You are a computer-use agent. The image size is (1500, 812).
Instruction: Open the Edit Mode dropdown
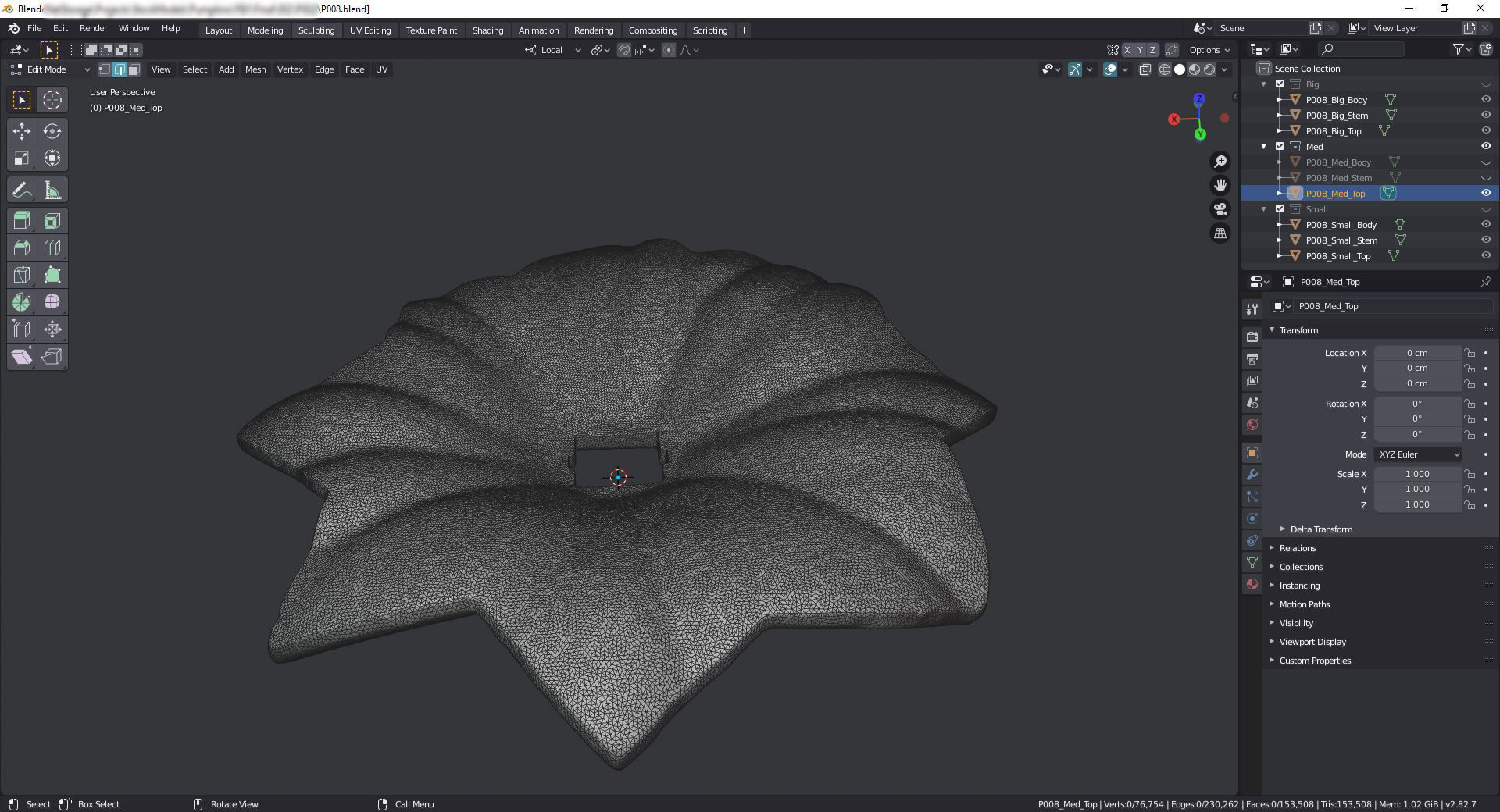point(51,69)
